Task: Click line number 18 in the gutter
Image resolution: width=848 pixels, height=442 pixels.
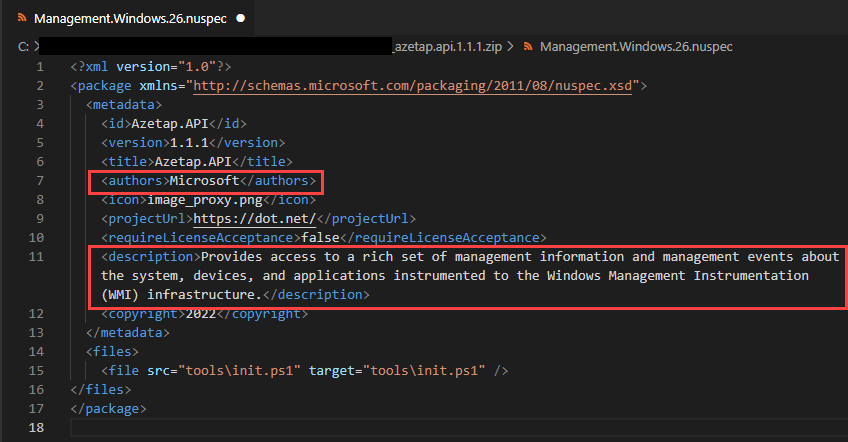Action: (36, 427)
